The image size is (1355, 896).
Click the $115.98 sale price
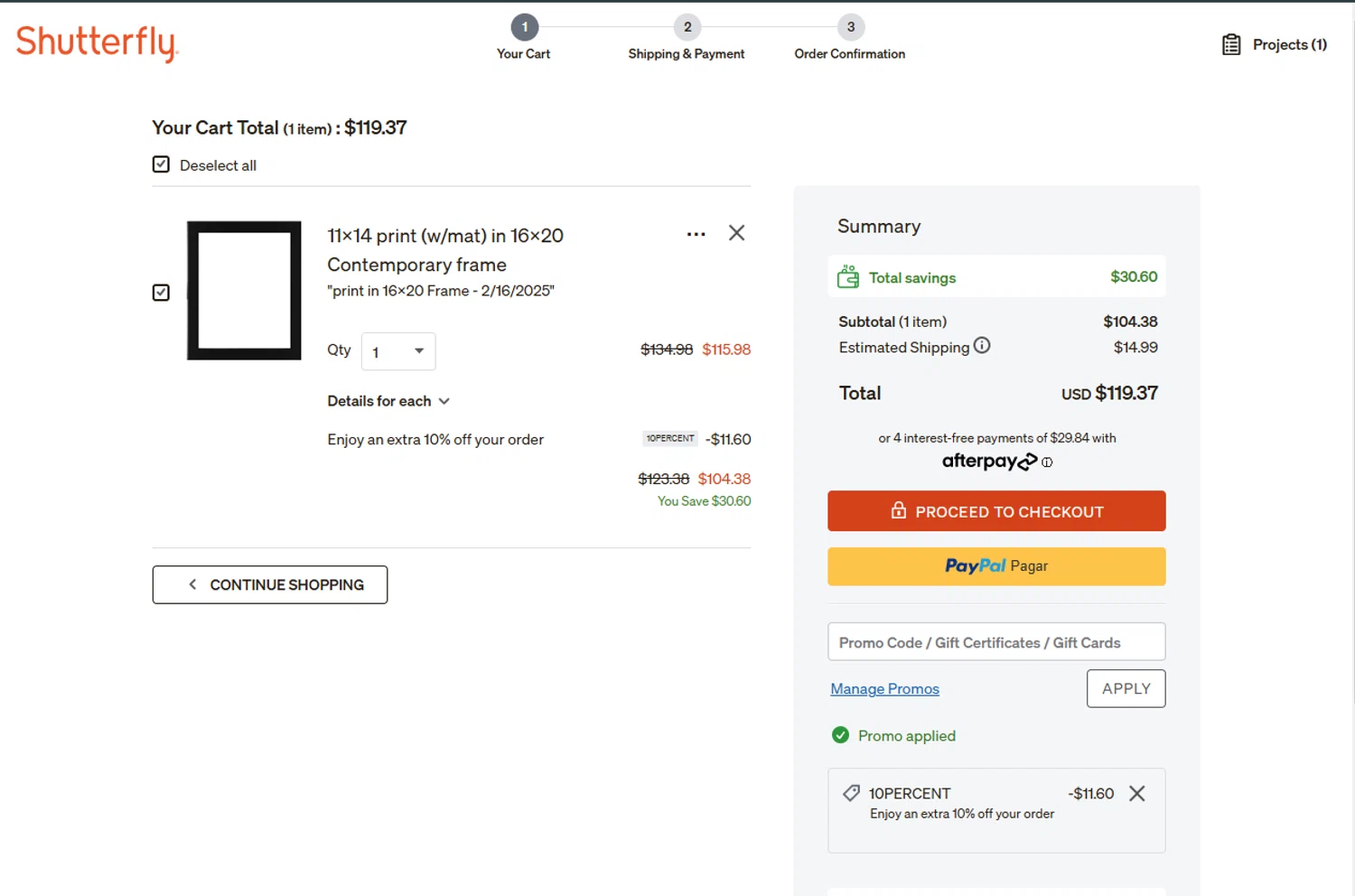[726, 350]
